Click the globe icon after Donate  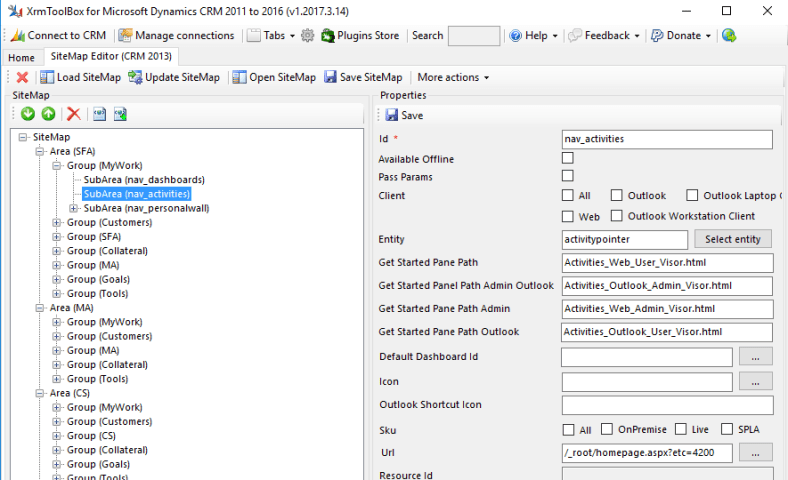[729, 35]
